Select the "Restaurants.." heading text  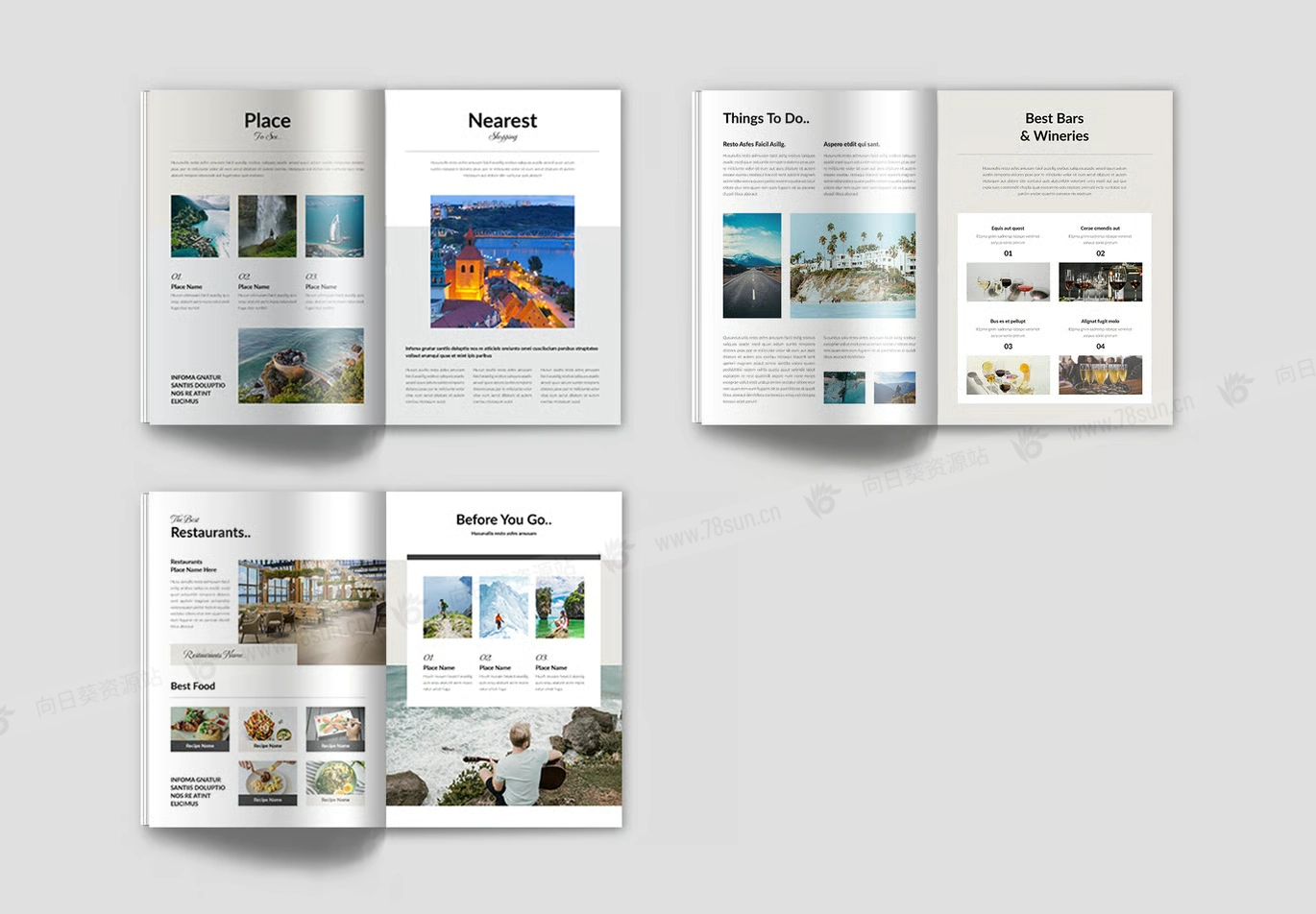210,533
